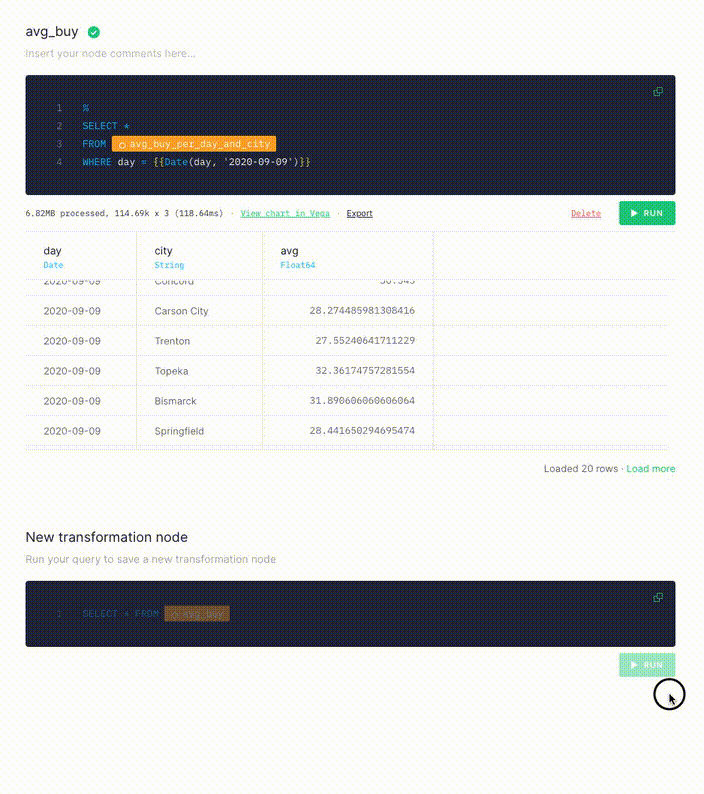Screen dimensions: 704x794
Task: Click the node comments placeholder field
Action: point(110,54)
